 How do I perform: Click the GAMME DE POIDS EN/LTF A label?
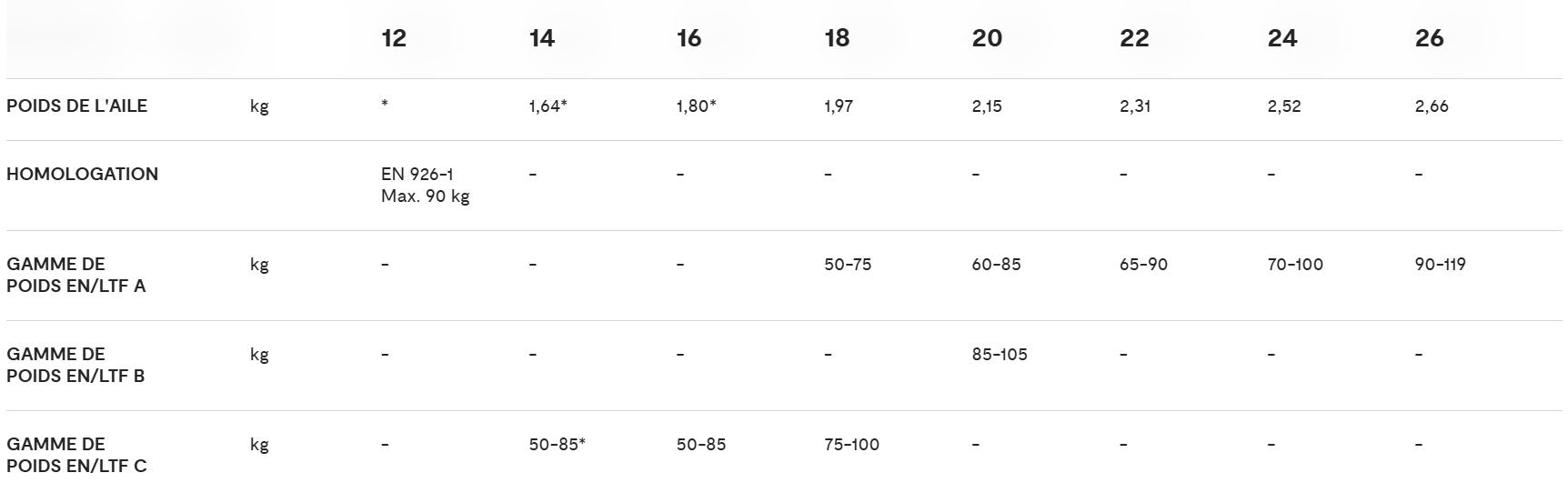point(75,275)
